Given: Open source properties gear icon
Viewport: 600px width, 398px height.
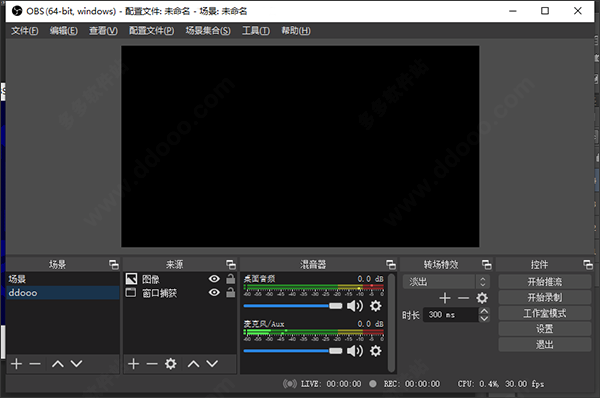Looking at the screenshot, I should coord(171,364).
